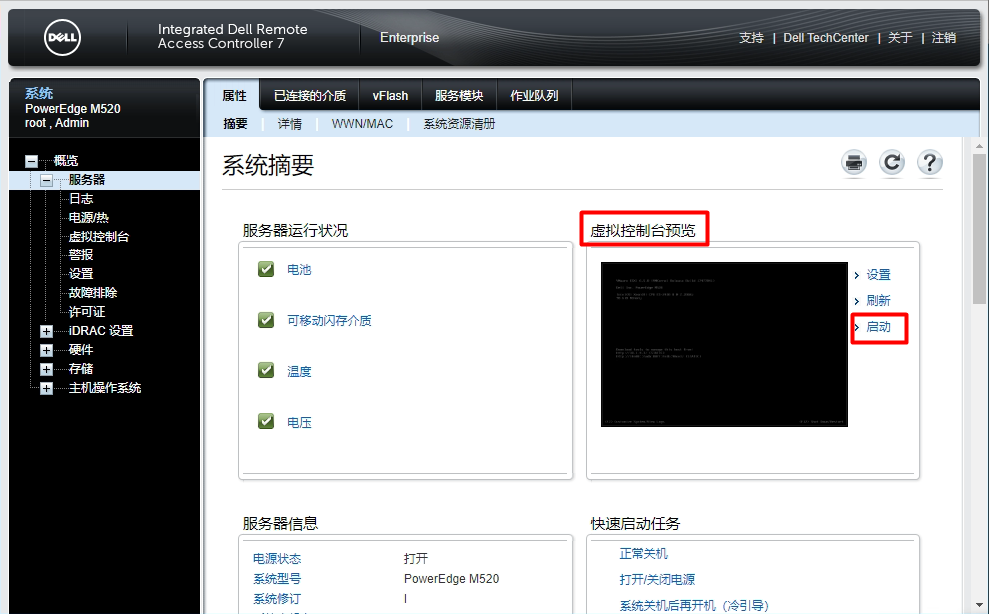This screenshot has width=989, height=614.
Task: Click scrollbar up arrow
Action: coord(979,146)
